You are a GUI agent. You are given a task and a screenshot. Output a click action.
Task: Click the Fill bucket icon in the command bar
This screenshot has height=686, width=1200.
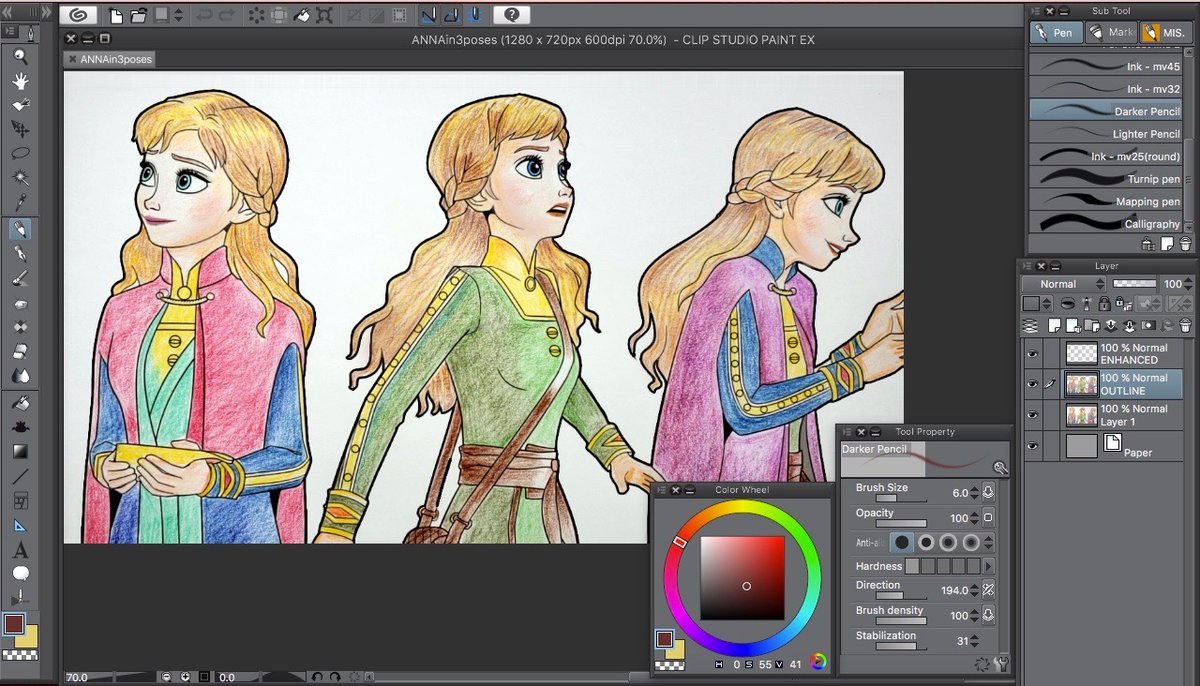click(301, 15)
